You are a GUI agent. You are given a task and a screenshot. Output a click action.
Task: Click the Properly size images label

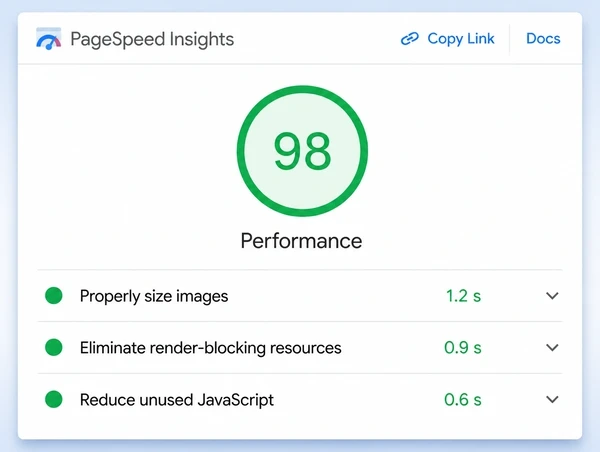[x=154, y=296]
